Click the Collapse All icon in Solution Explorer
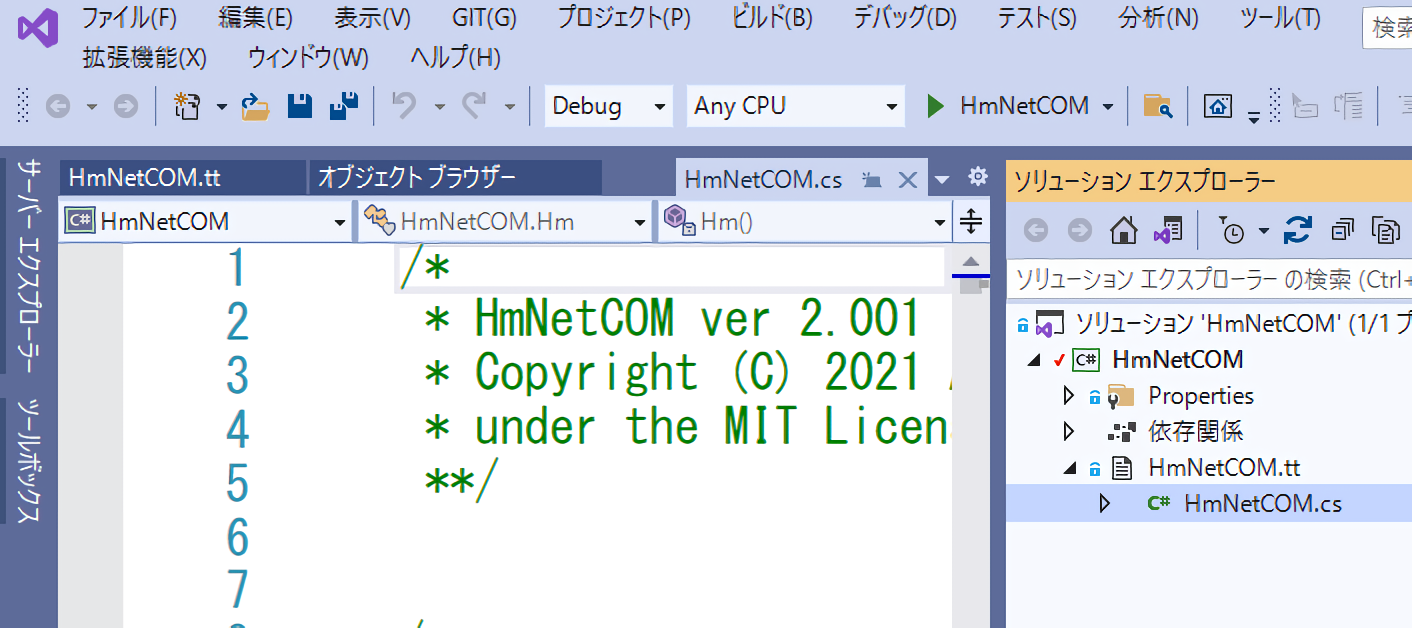This screenshot has height=628, width=1412. click(x=1343, y=232)
